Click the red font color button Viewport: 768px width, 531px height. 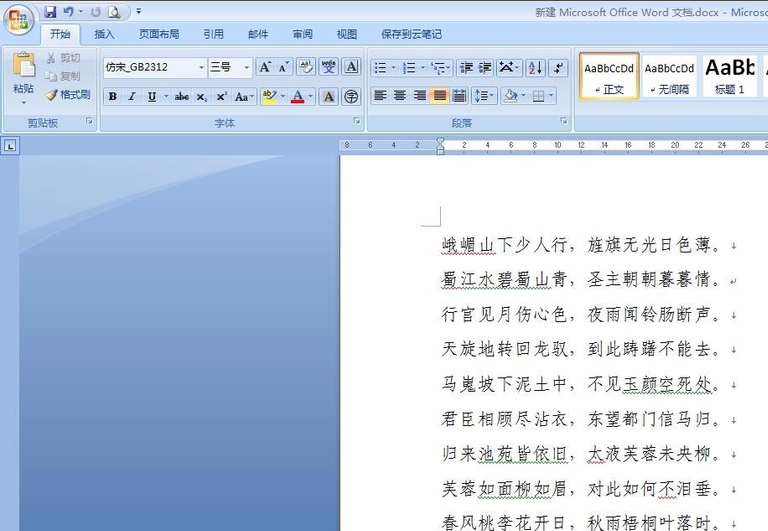[x=297, y=97]
